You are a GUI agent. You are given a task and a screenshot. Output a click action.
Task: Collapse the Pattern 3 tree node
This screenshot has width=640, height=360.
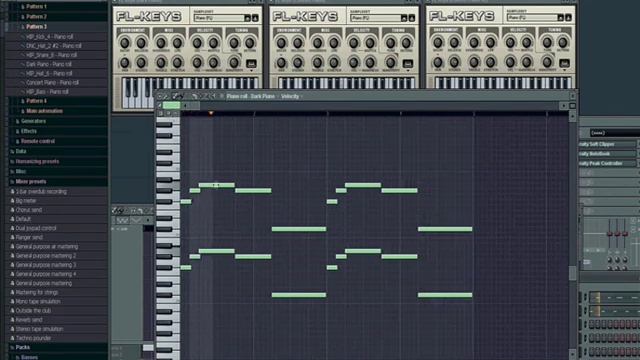(x=22, y=27)
